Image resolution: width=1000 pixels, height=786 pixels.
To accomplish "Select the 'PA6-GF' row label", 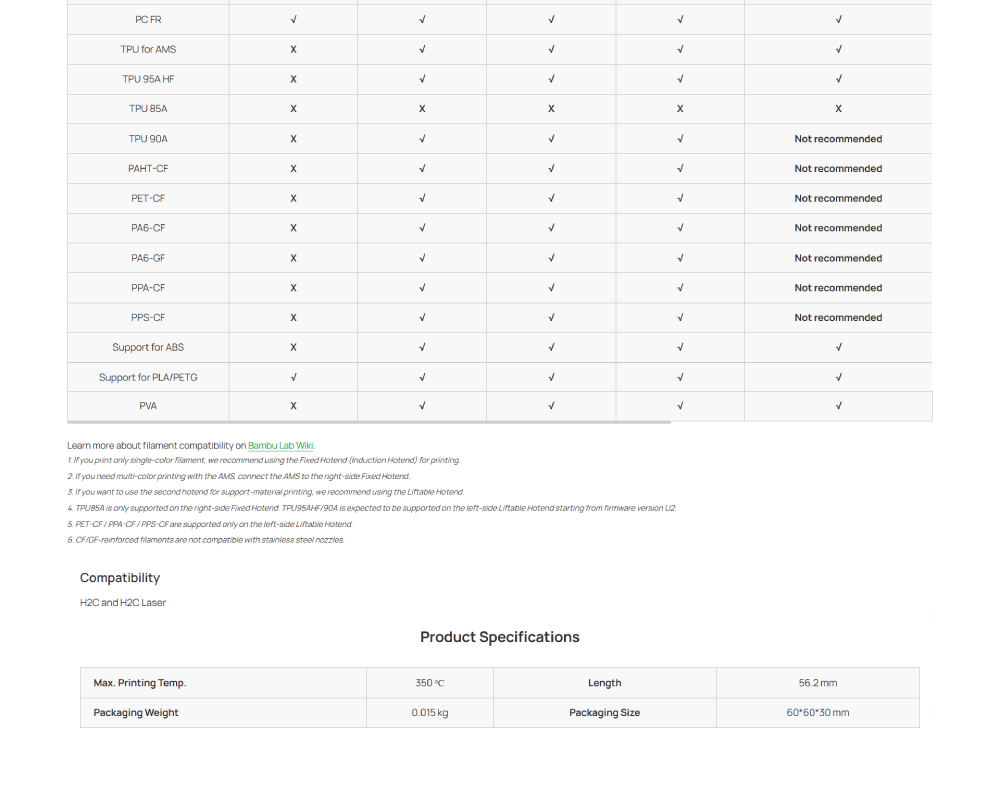I will [148, 258].
